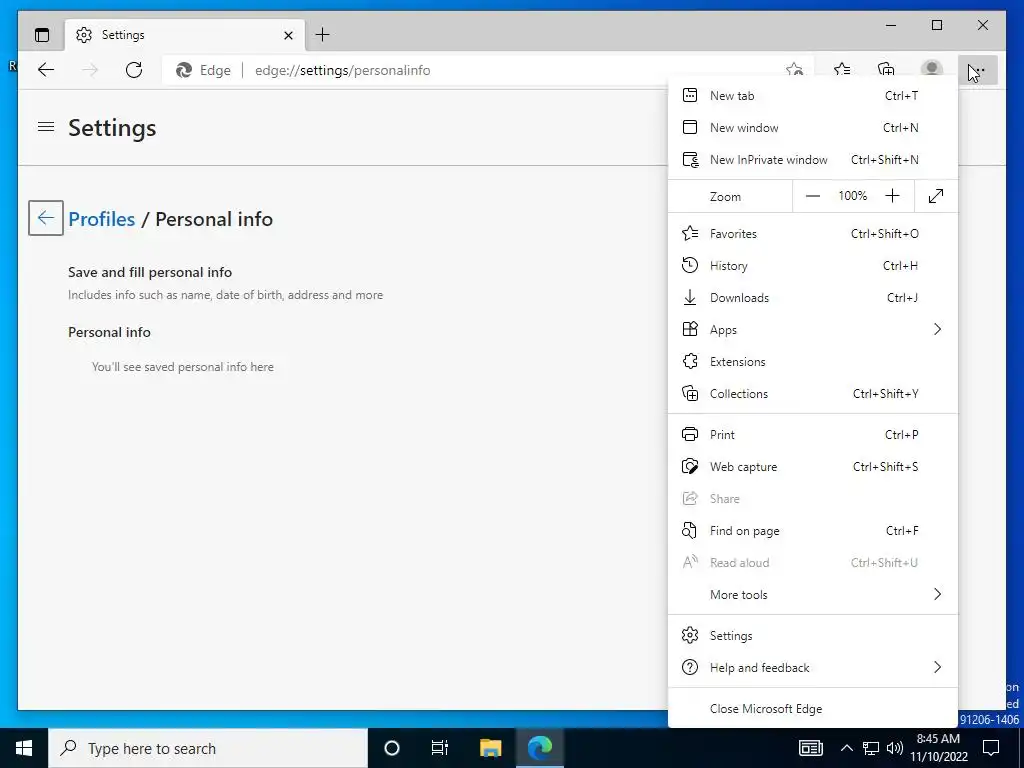Open Downloads from the menu

tap(813, 297)
